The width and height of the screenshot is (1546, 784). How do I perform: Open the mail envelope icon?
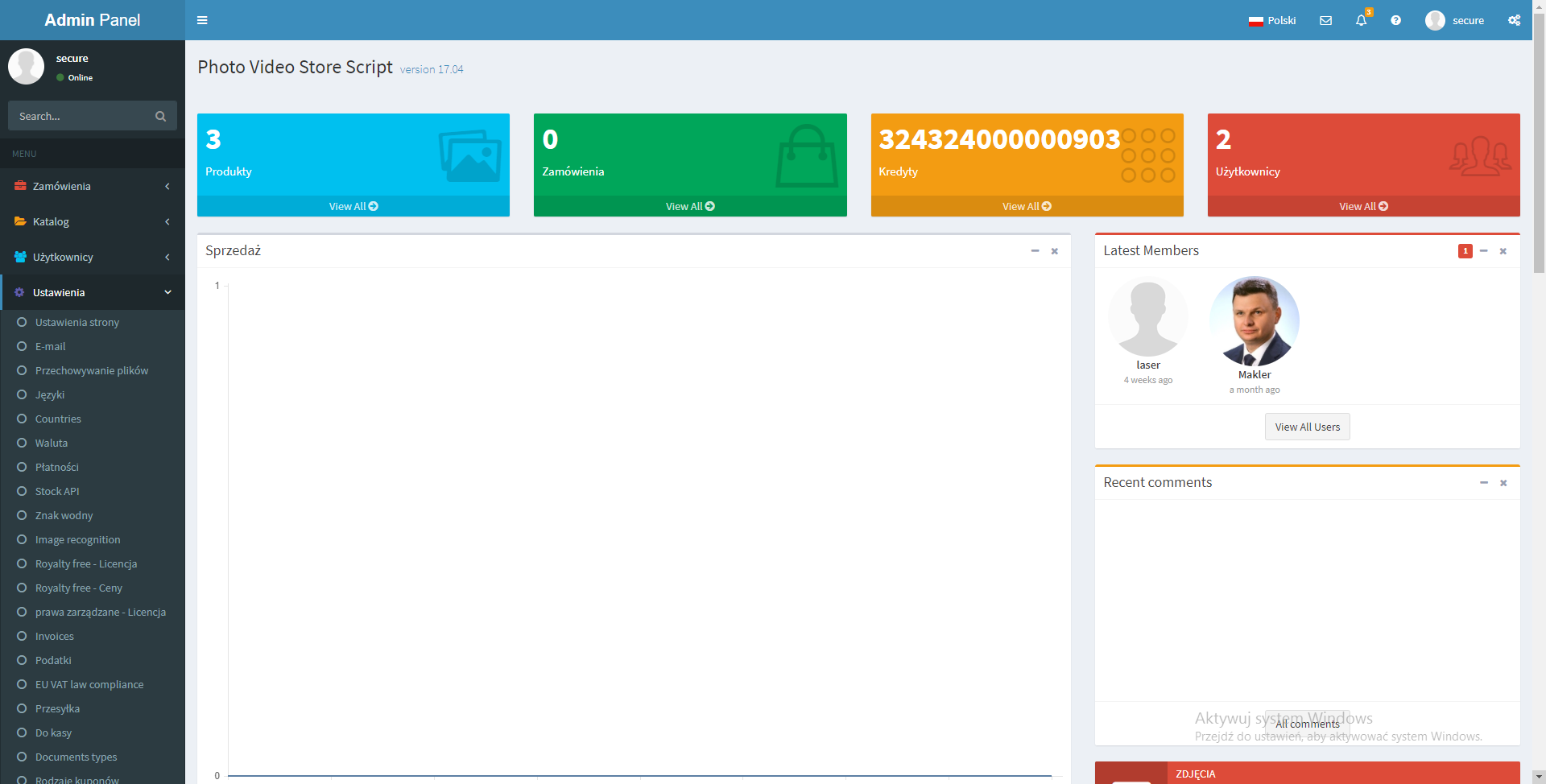[x=1325, y=20]
